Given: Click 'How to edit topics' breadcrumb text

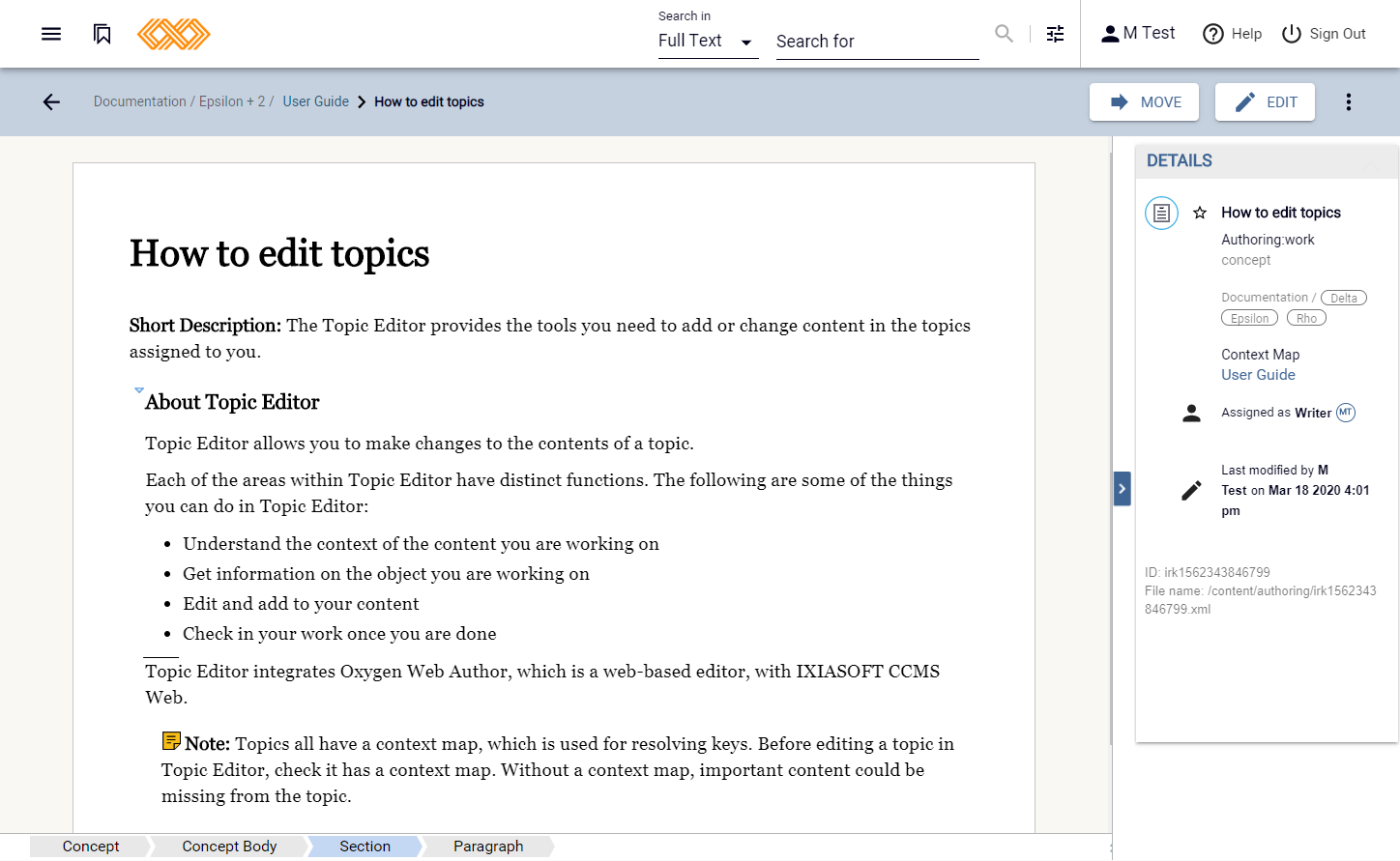Looking at the screenshot, I should [x=429, y=101].
